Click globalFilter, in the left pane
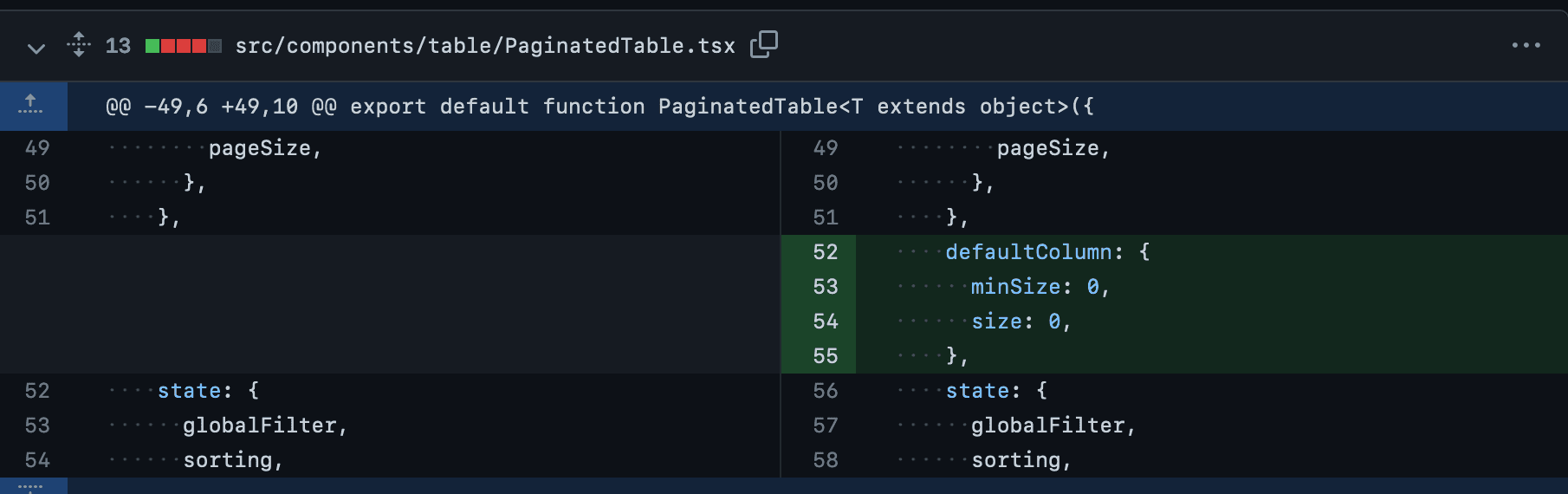1568x494 pixels. 265,426
